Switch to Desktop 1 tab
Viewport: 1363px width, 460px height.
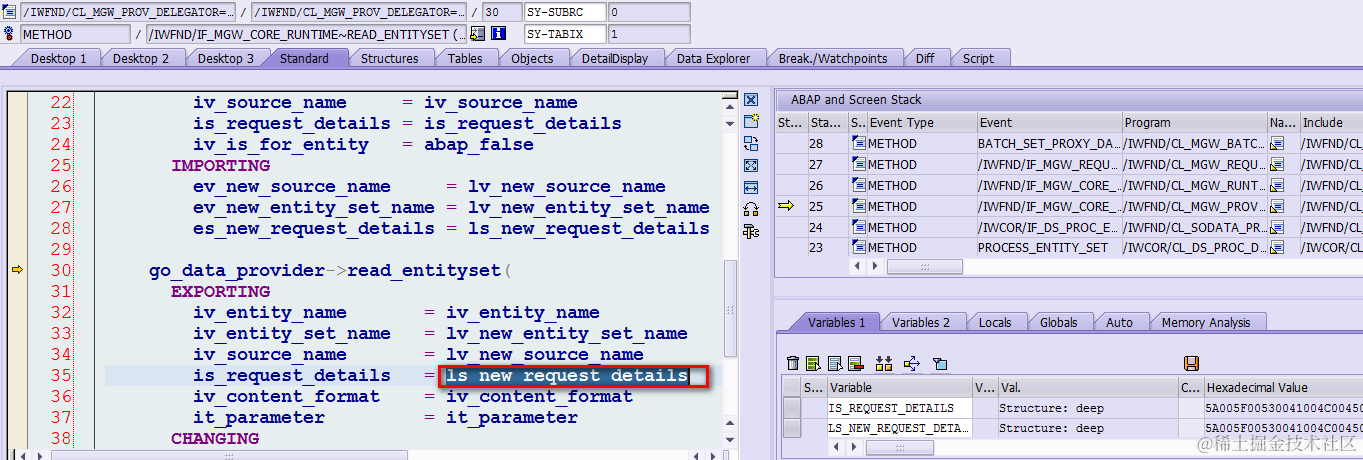(x=58, y=58)
